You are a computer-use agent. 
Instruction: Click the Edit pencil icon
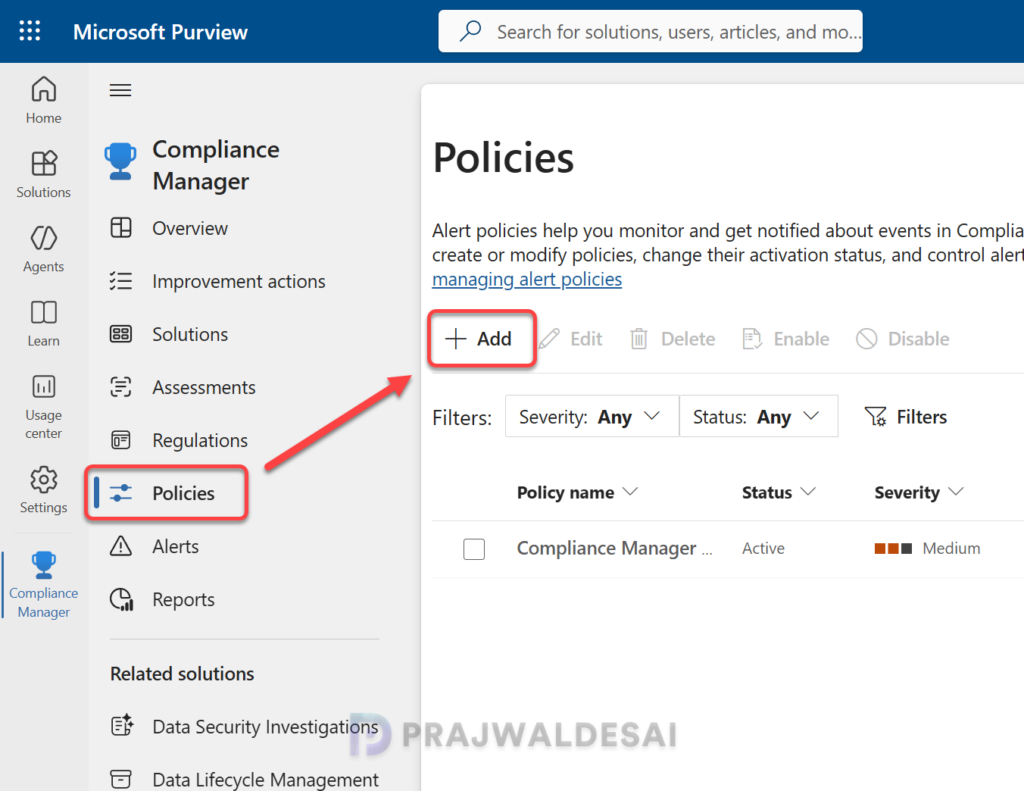coord(549,338)
